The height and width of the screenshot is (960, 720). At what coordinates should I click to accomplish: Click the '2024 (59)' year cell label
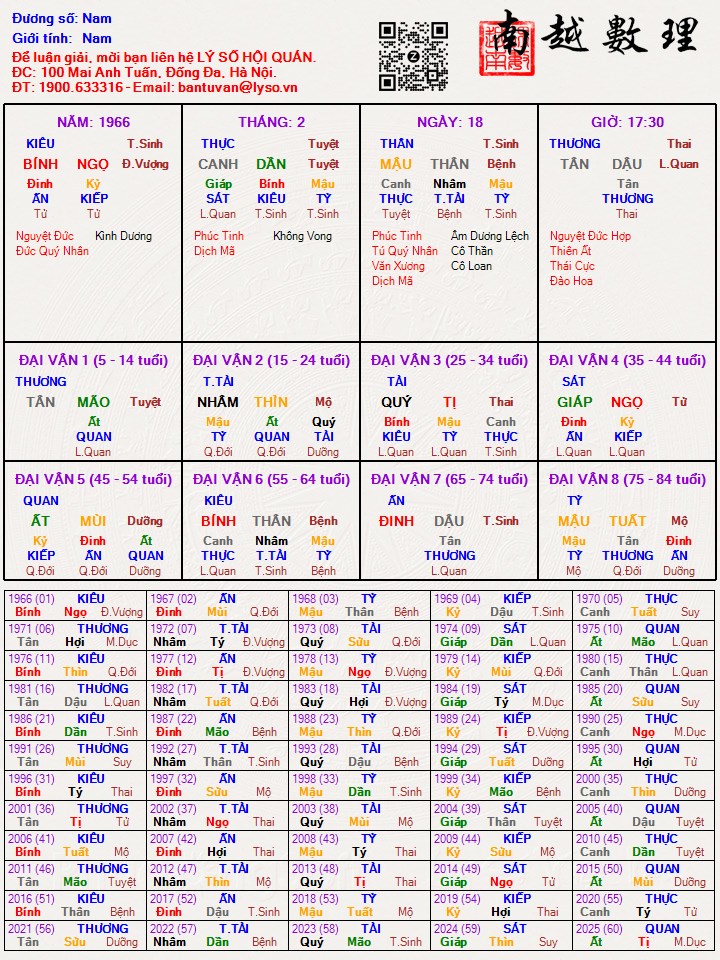tap(457, 929)
